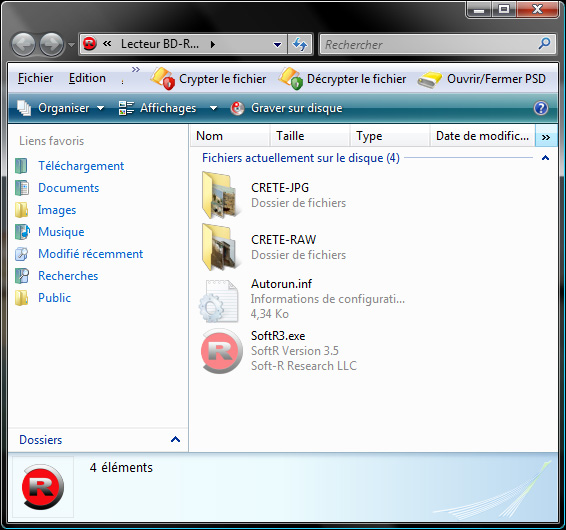Collapse the disc files group arrow
The image size is (566, 530).
click(x=545, y=158)
